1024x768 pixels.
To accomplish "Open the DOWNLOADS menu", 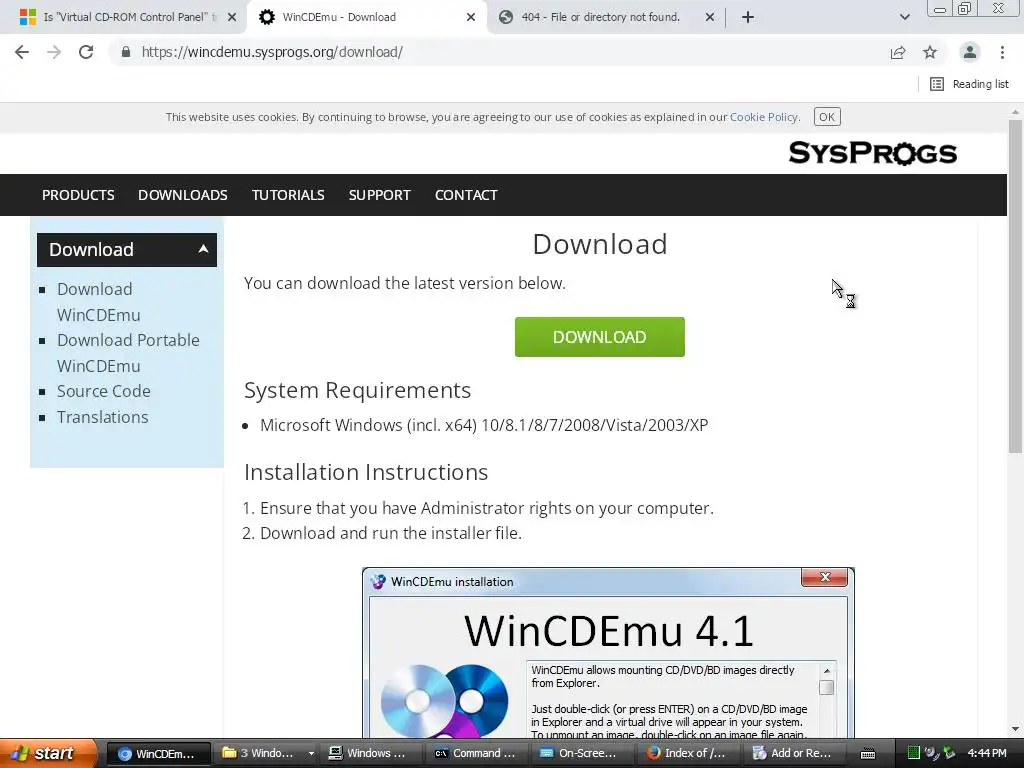I will coord(183,195).
